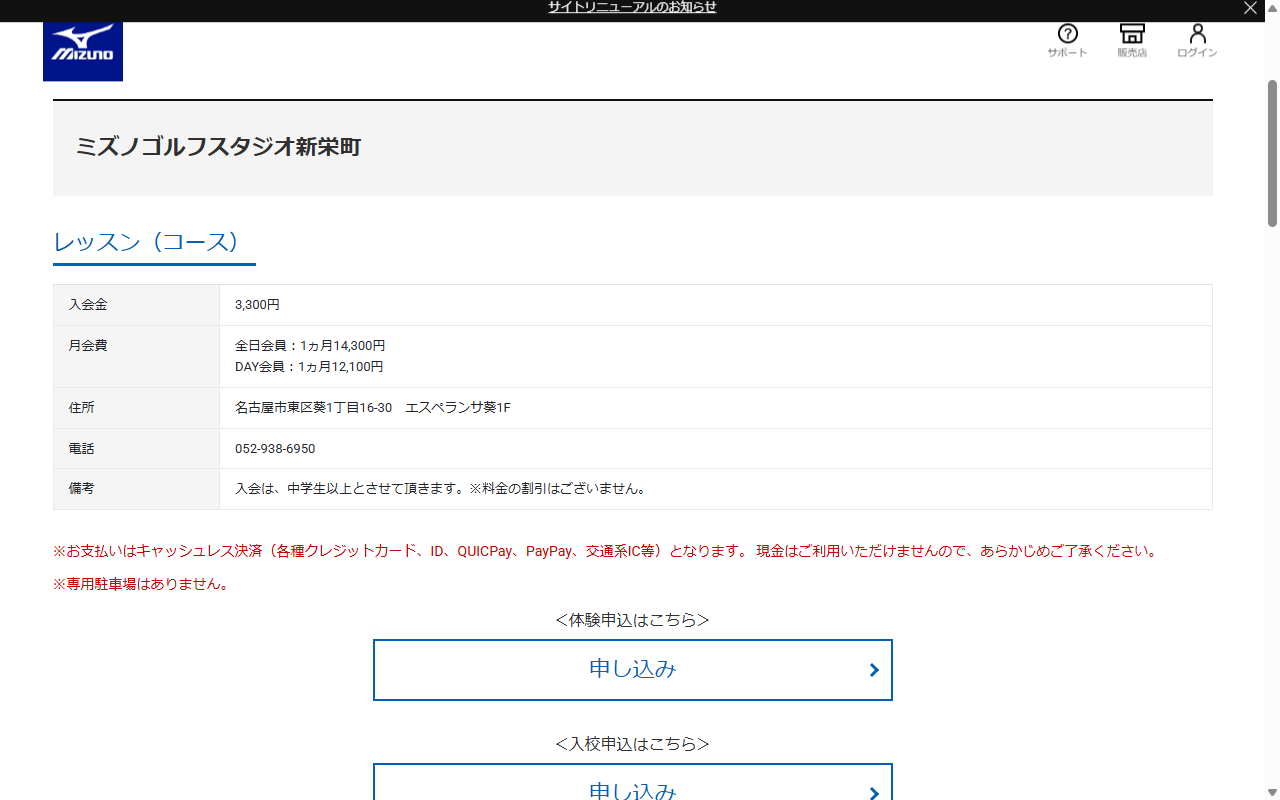Viewport: 1280px width, 800px height.
Task: Click the 電話 row label
Action: coord(82,449)
